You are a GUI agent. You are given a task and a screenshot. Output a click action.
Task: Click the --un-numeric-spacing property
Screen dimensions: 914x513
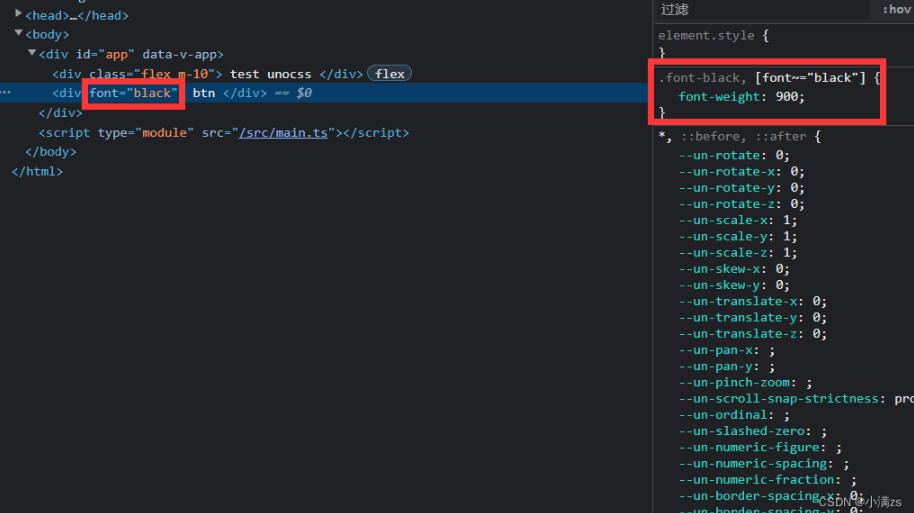753,464
